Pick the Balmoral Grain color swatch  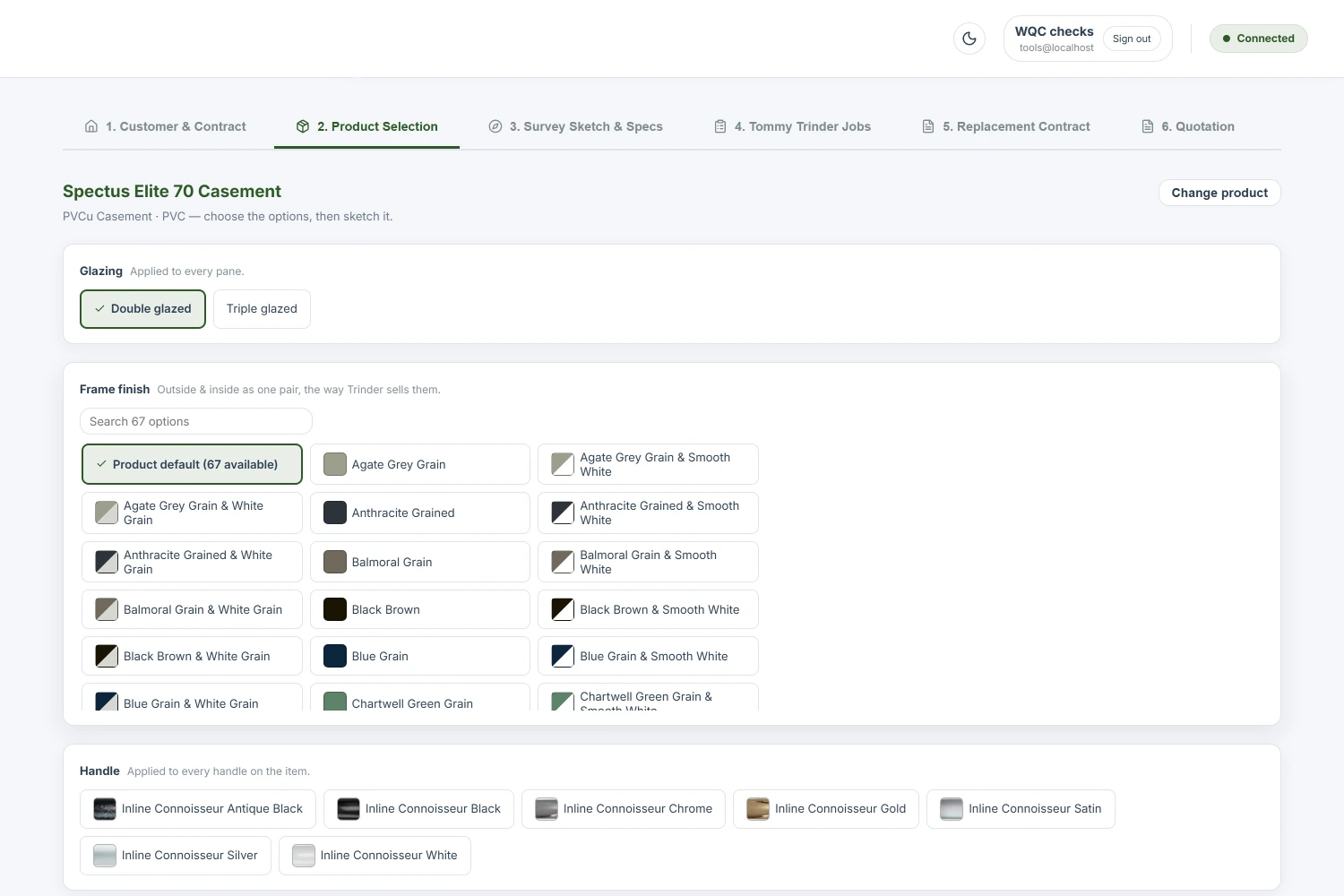click(x=335, y=562)
